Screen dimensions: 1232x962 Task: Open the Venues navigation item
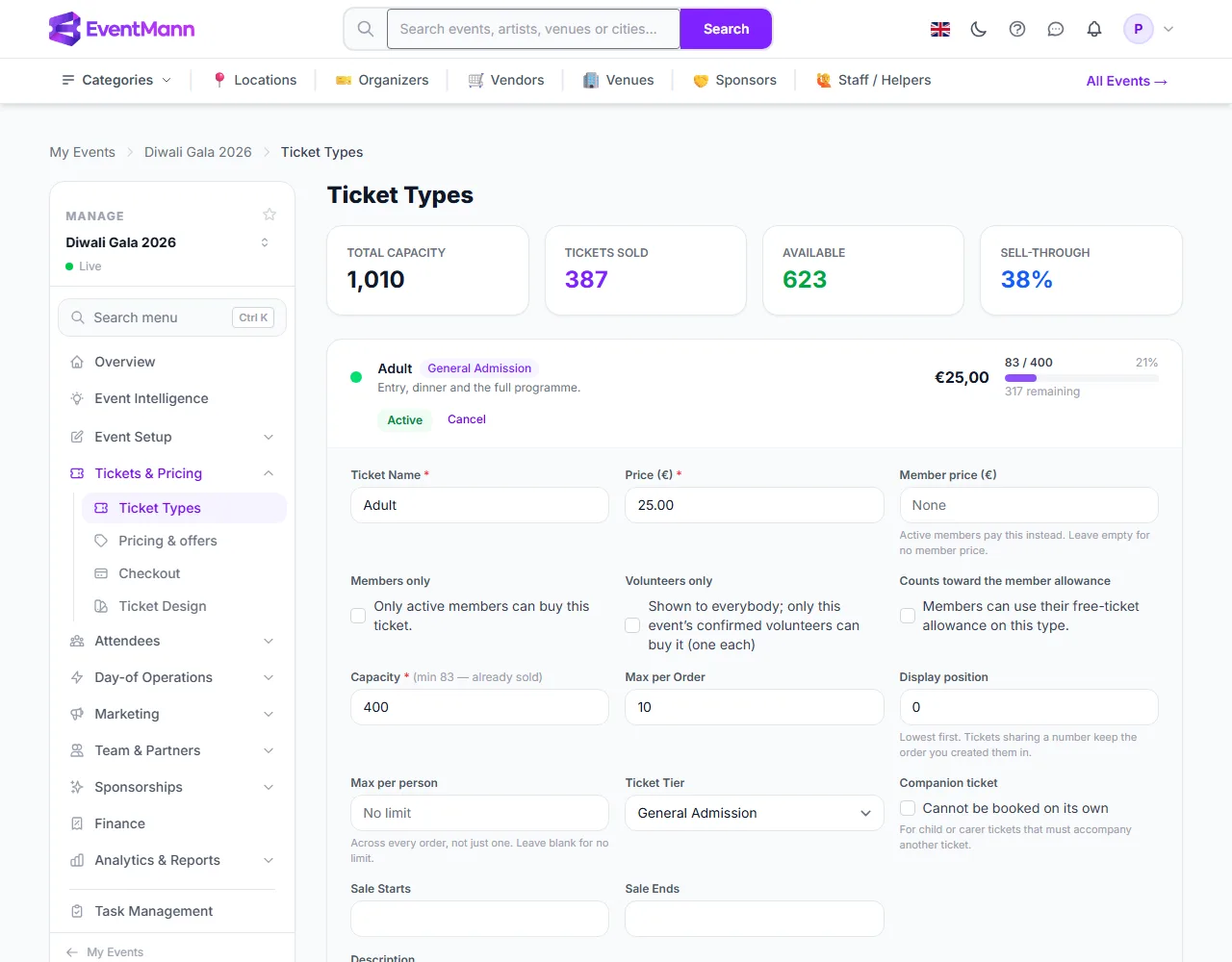pyautogui.click(x=619, y=80)
